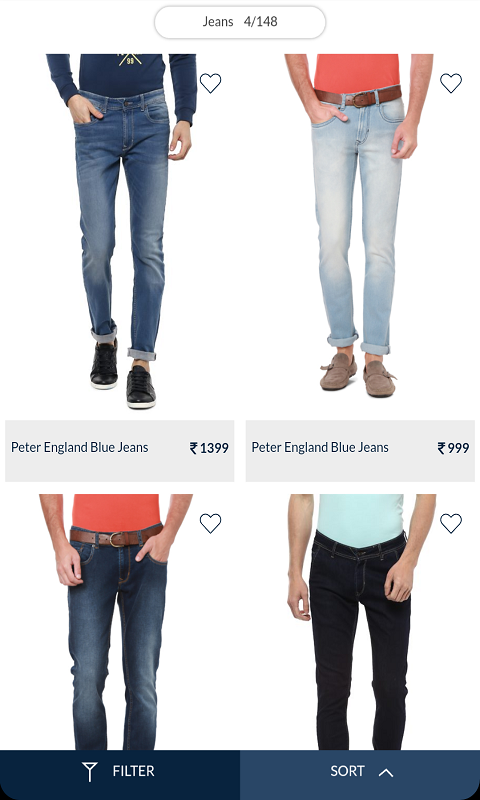Screen dimensions: 480x800
Task: Tap the heart icon on the black jeans
Action: [x=451, y=523]
